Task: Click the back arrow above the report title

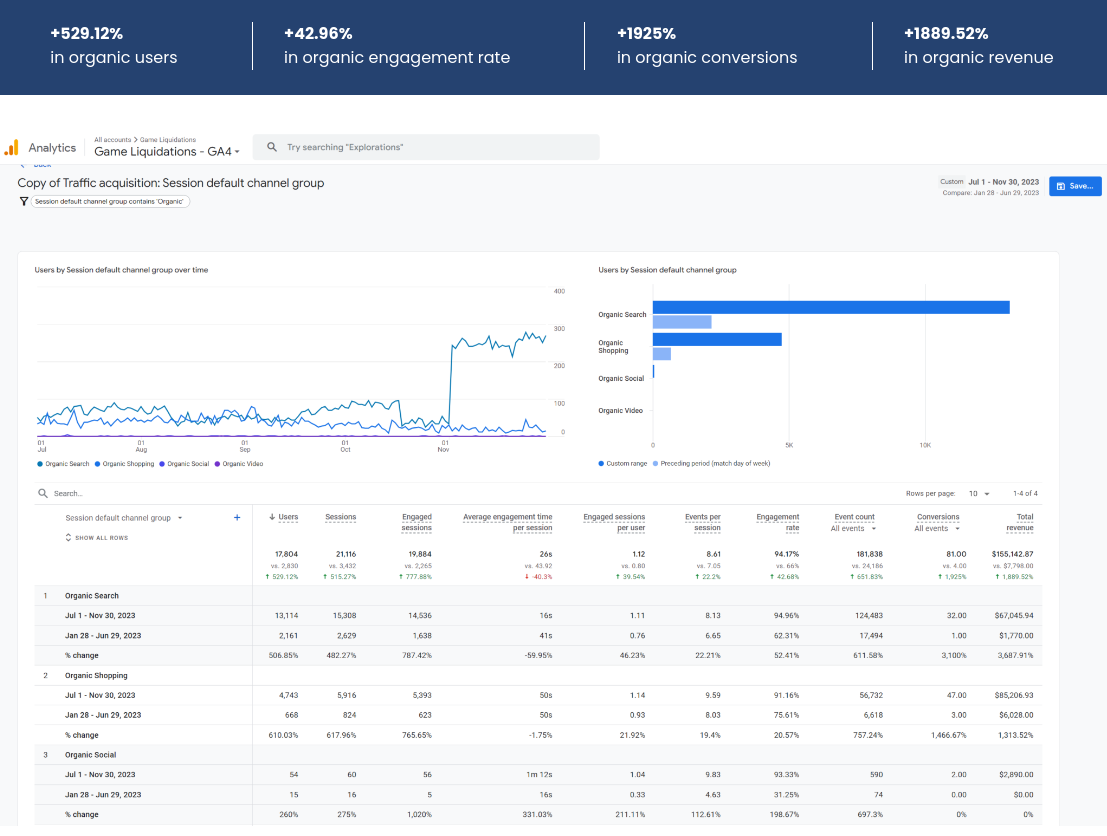Action: point(24,165)
